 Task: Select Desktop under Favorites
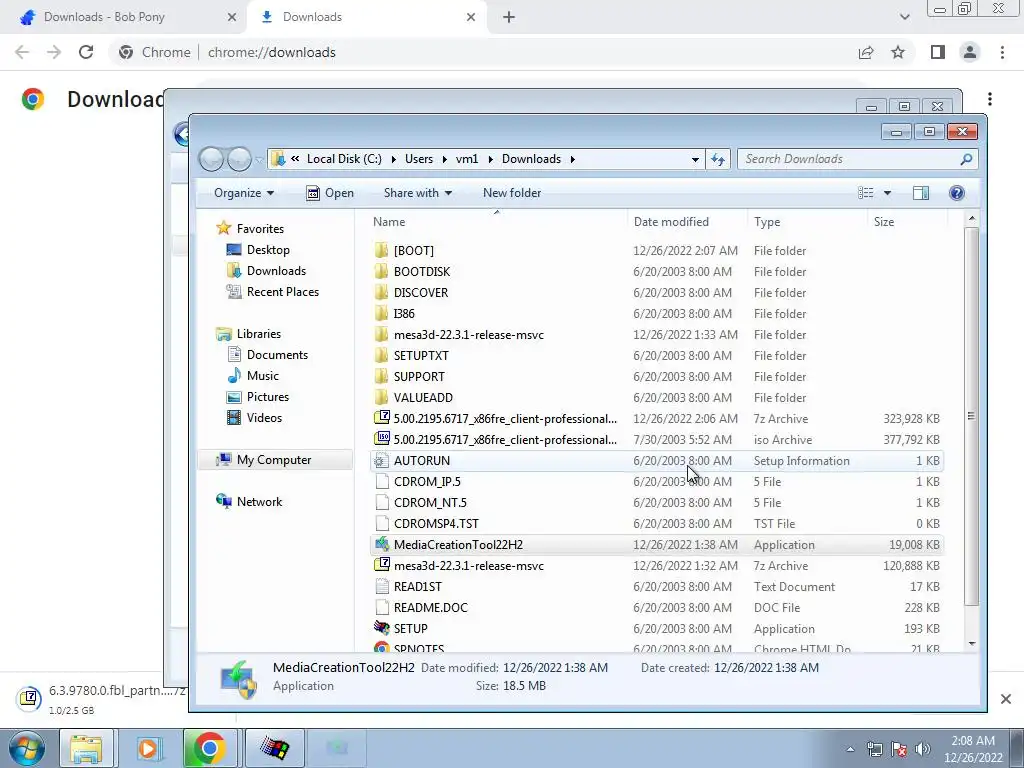268,249
